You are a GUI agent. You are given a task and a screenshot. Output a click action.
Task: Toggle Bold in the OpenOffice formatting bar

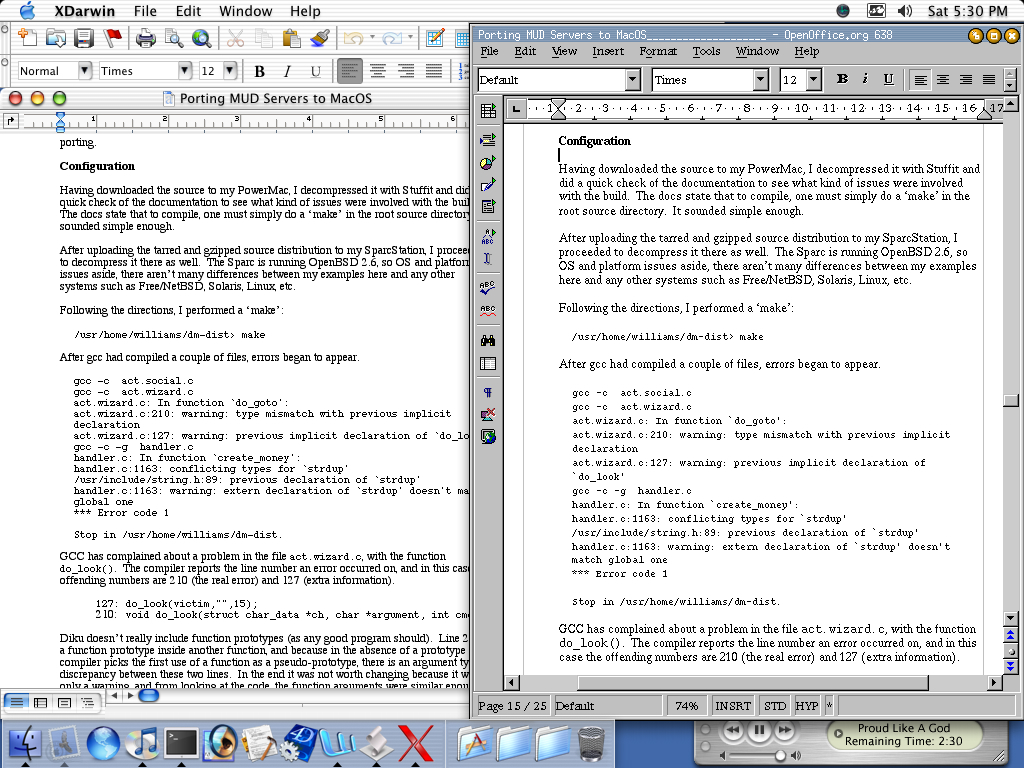[x=842, y=80]
